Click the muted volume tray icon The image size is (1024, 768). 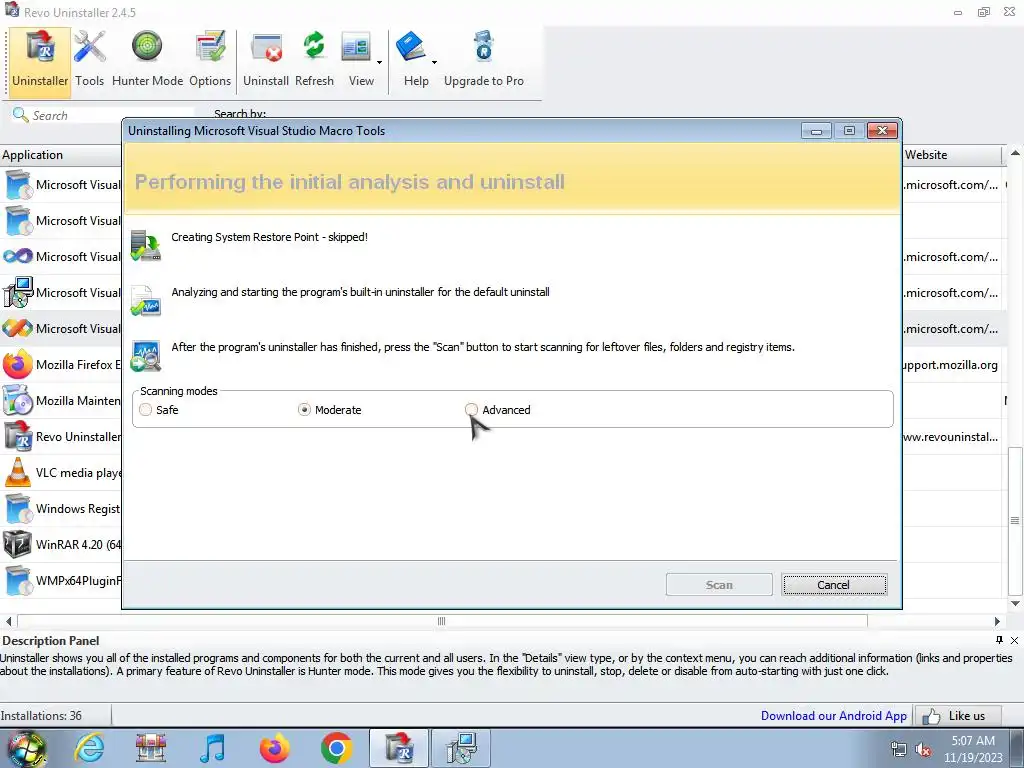point(923,749)
